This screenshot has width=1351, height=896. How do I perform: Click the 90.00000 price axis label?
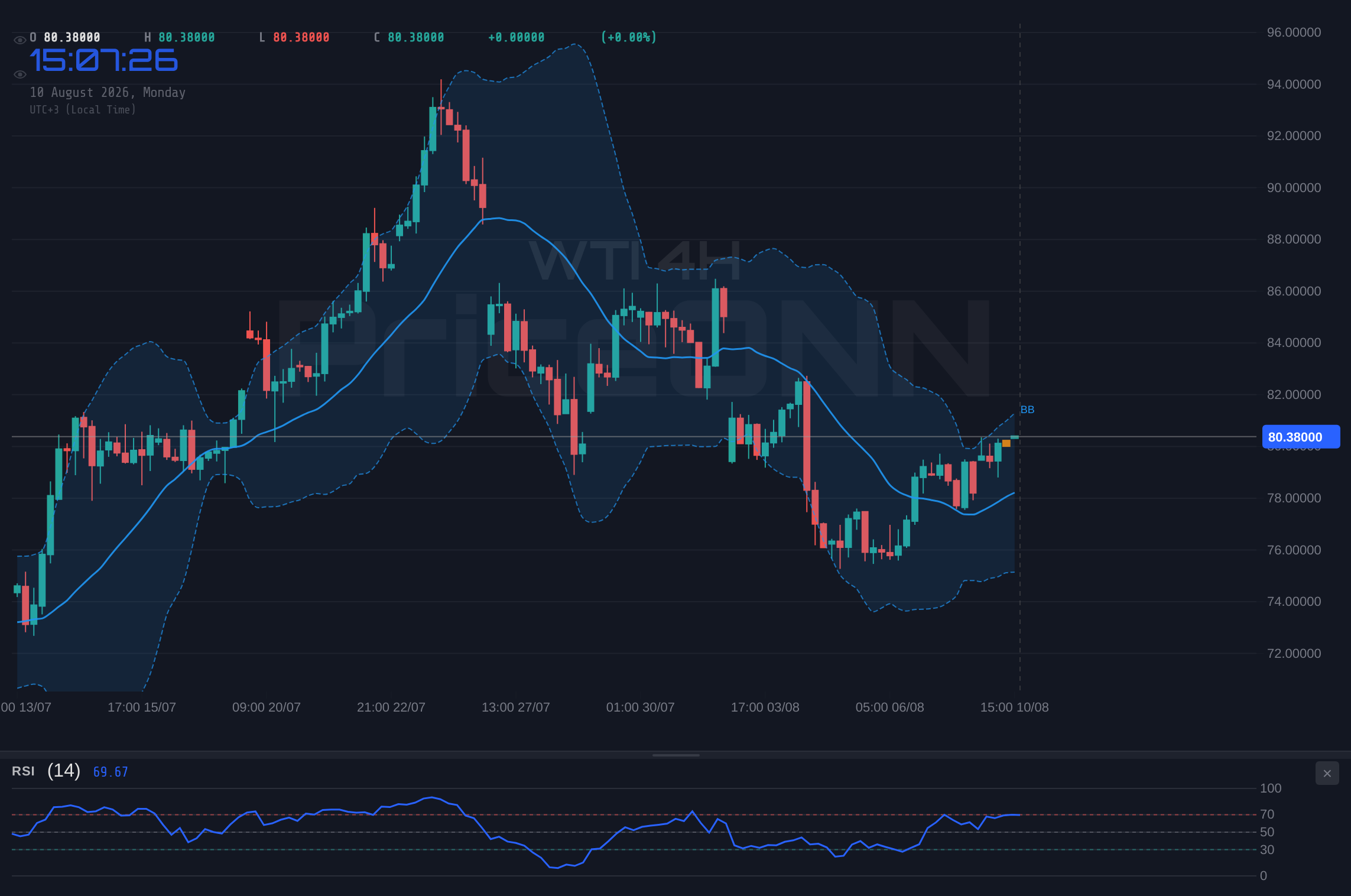[x=1294, y=188]
